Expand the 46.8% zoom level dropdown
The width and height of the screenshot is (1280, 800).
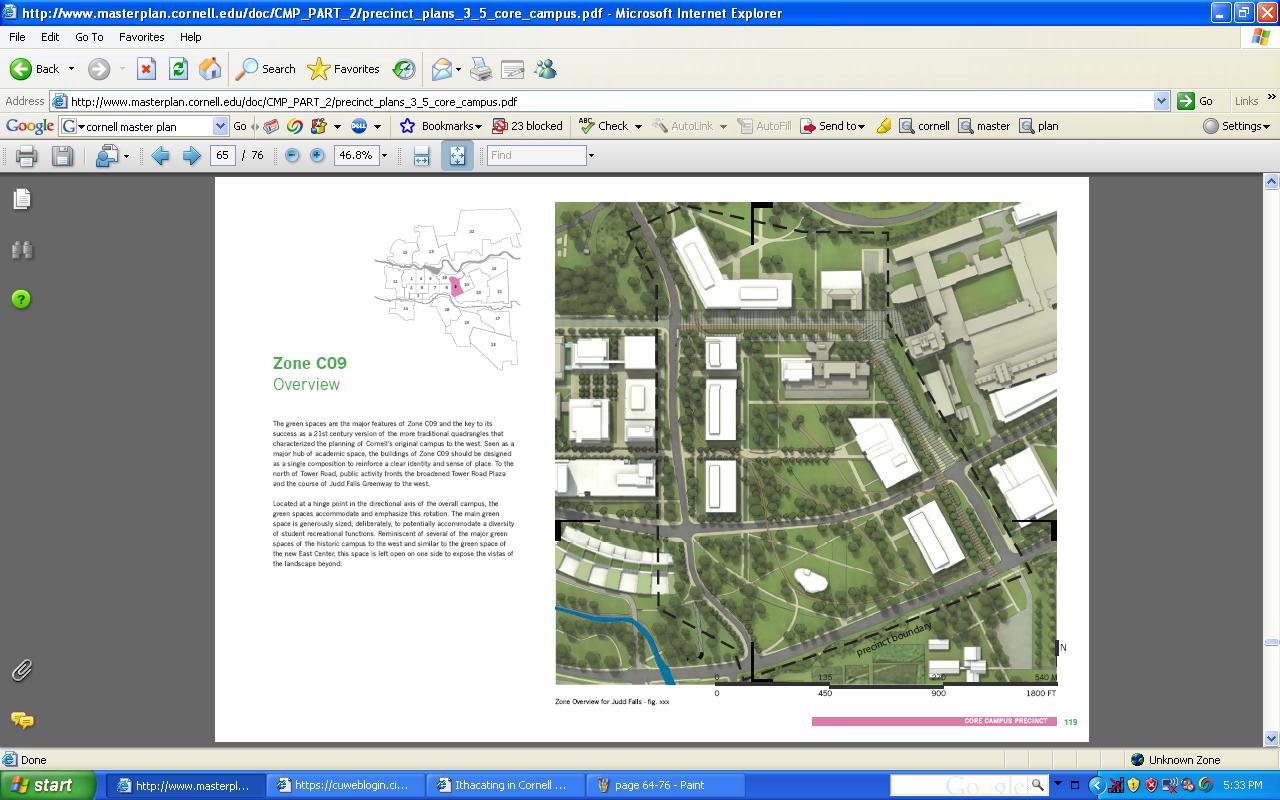(384, 156)
